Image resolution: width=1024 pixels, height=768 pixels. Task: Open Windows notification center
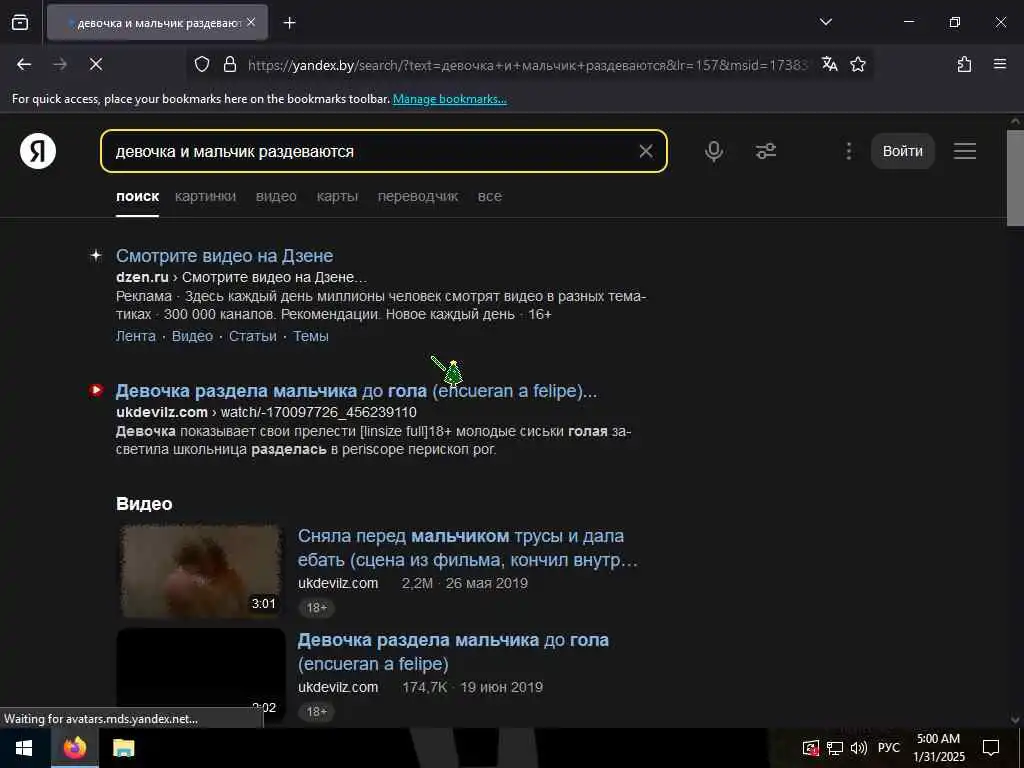click(x=991, y=748)
